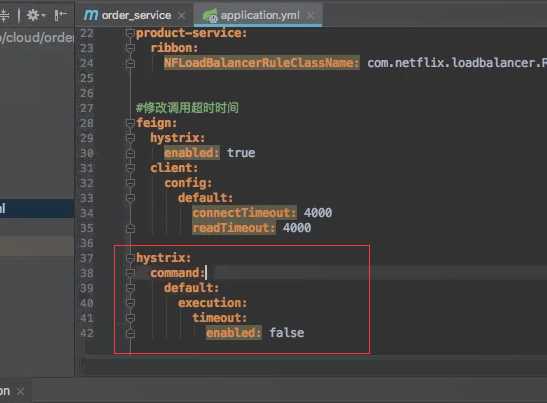Collapse the hystrix block at line 29
The image size is (547, 403).
130,138
